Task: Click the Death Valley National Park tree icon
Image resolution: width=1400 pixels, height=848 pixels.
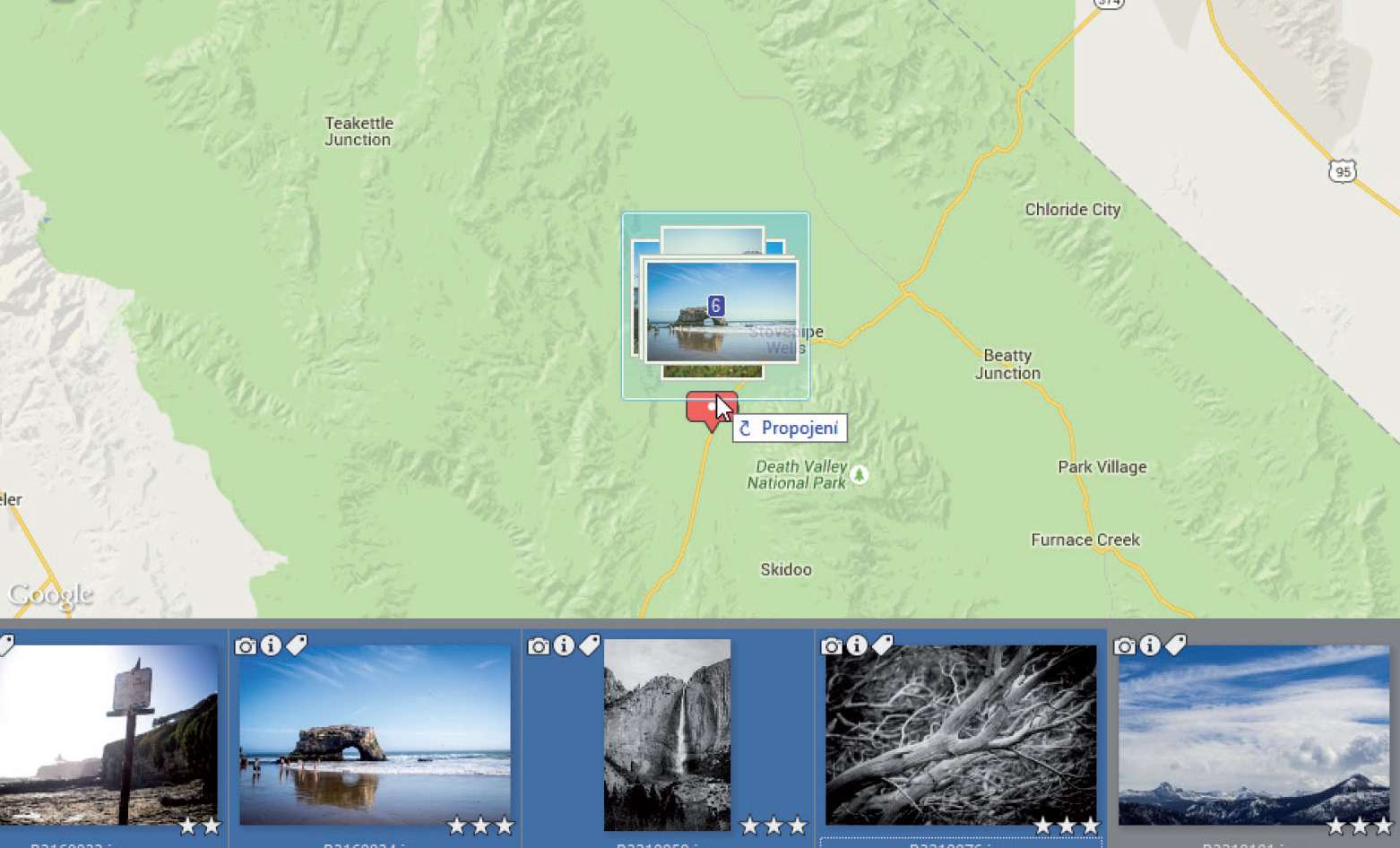Action: click(859, 474)
